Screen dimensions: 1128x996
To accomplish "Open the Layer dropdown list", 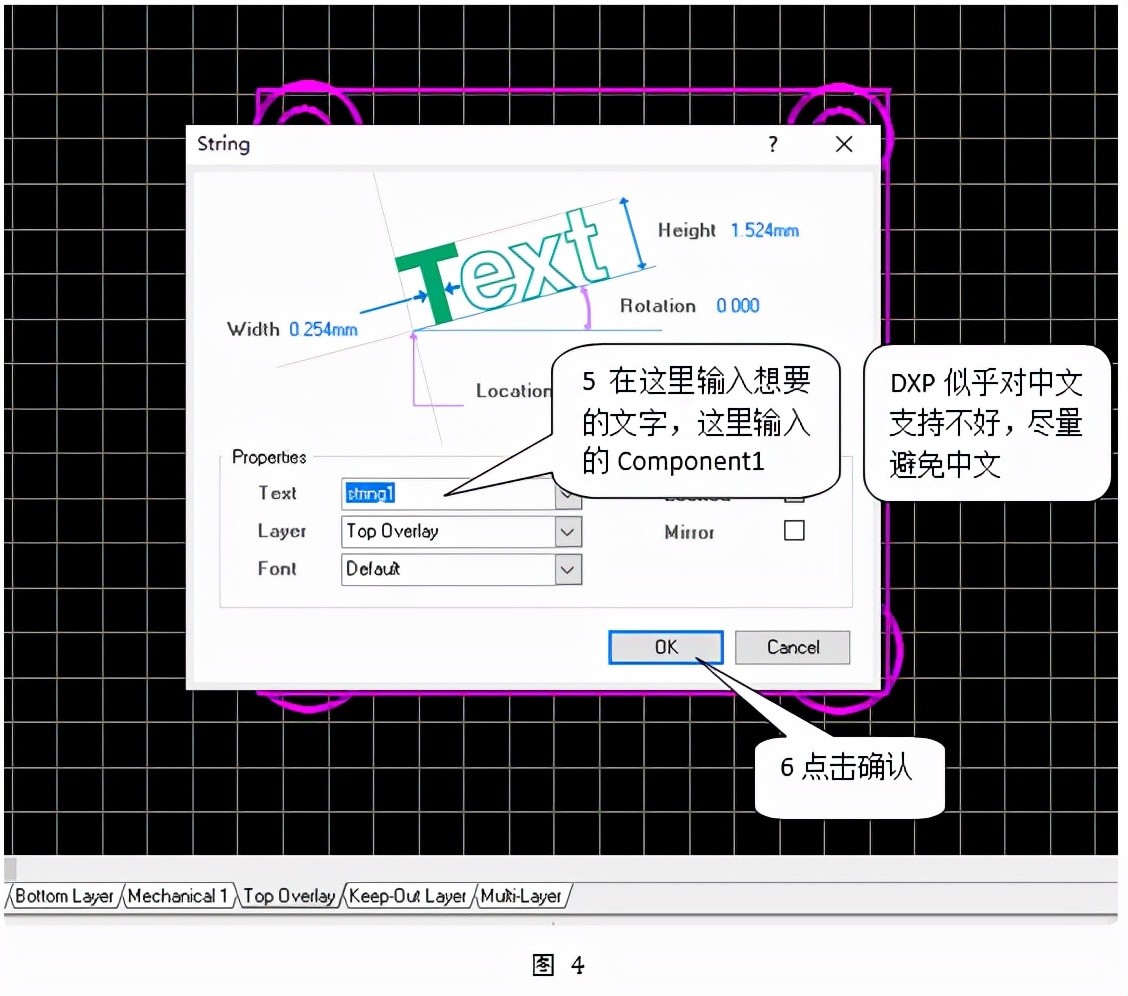I will [567, 531].
